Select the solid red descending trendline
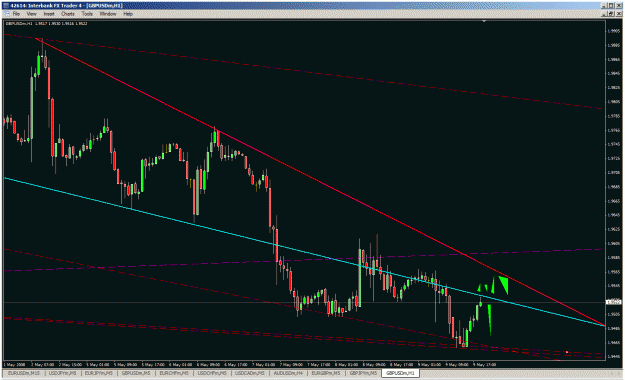The height and width of the screenshot is (380, 625). (x=319, y=181)
